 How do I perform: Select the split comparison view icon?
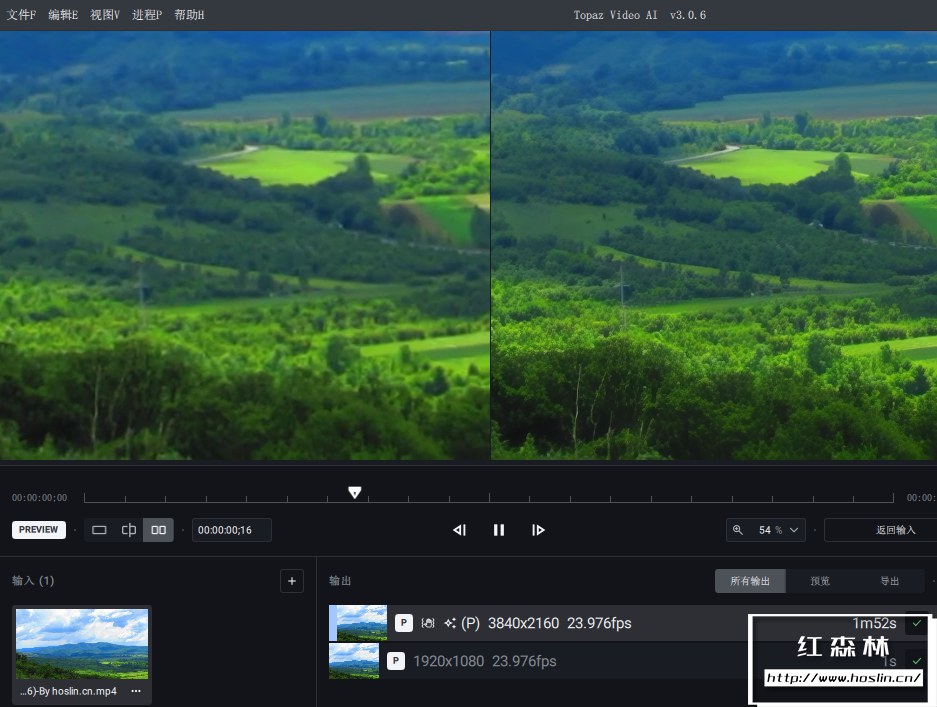tap(128, 530)
